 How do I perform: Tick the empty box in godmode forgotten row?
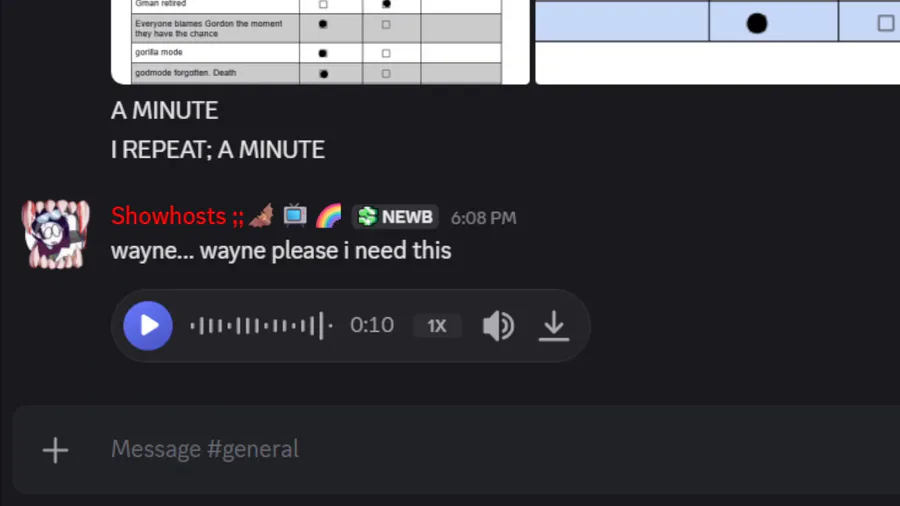click(x=386, y=74)
